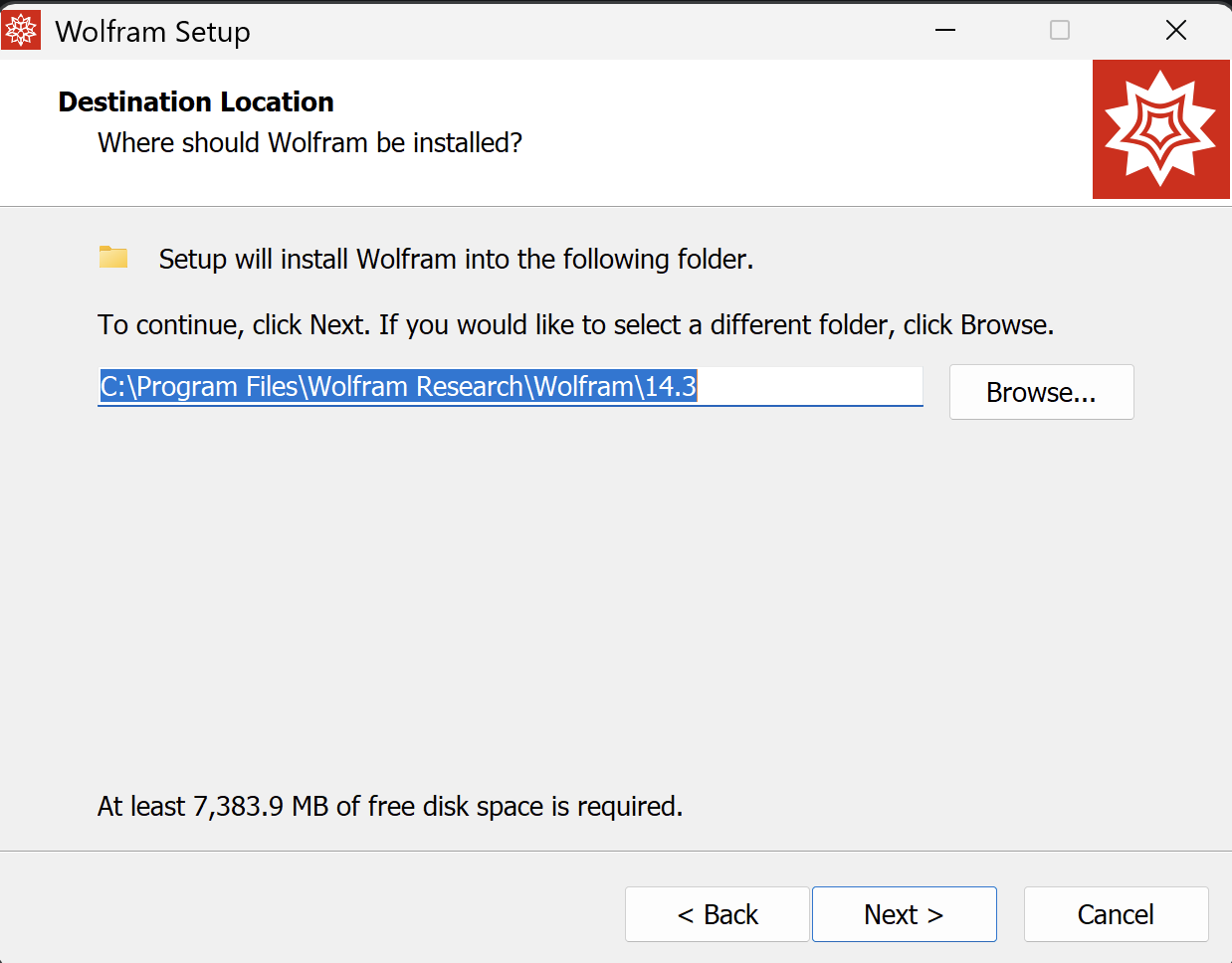Go back to the previous setup step

click(717, 914)
